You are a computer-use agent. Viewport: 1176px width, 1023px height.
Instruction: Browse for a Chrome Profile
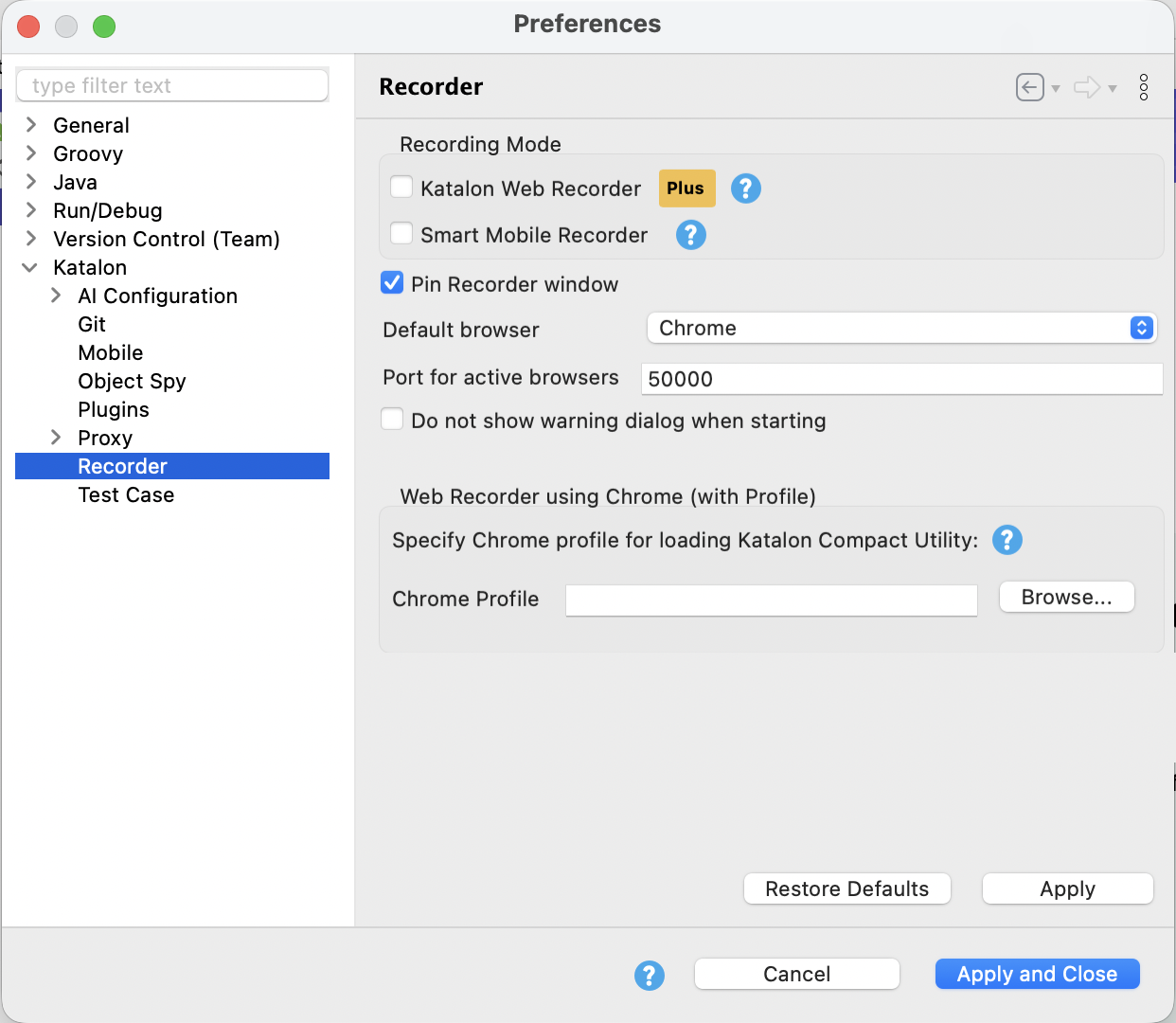click(x=1066, y=597)
